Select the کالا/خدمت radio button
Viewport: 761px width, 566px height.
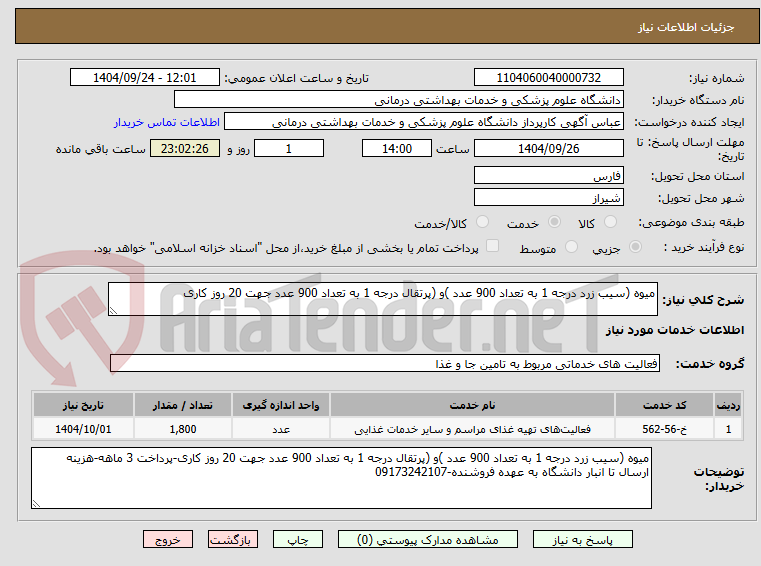tap(482, 222)
